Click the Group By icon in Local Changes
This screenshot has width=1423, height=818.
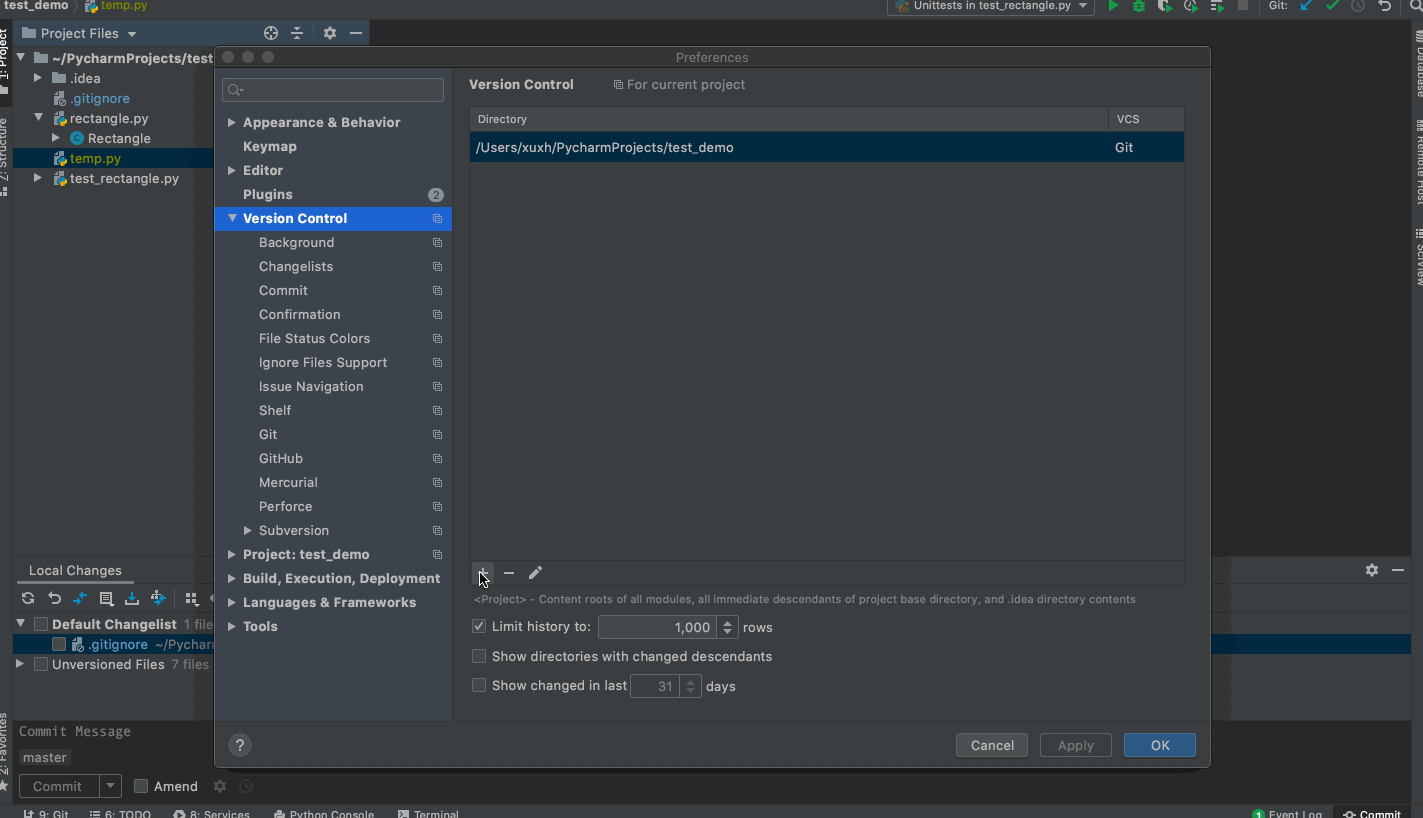click(x=191, y=598)
